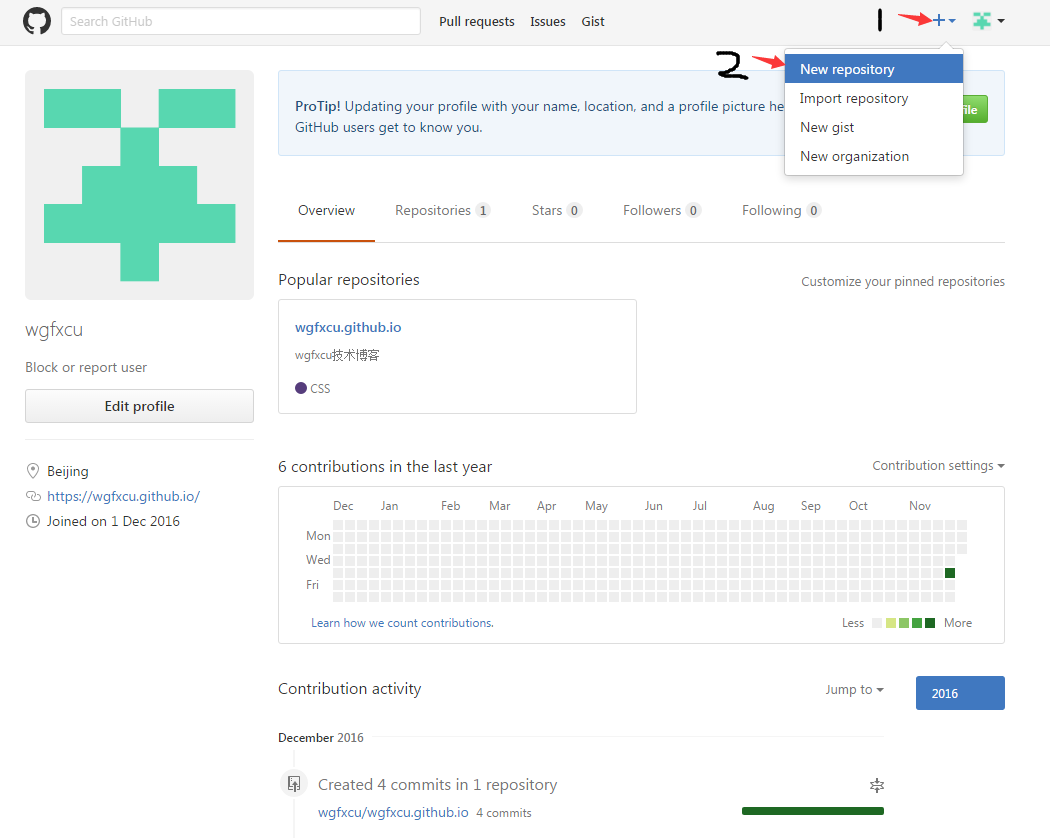Expand the Jump to dropdown

click(854, 689)
